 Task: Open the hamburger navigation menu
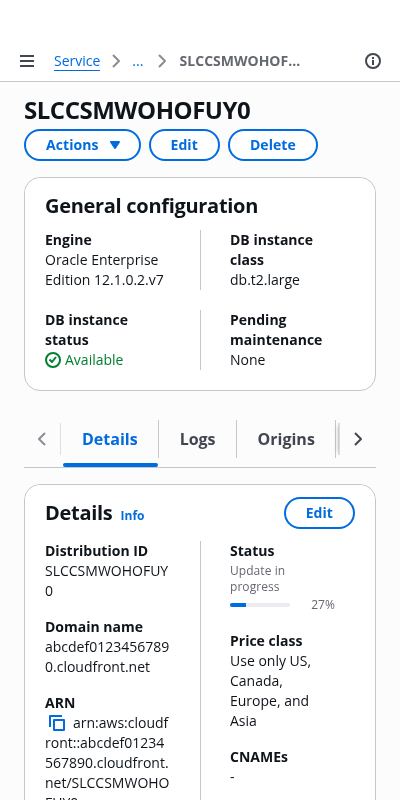[27, 61]
